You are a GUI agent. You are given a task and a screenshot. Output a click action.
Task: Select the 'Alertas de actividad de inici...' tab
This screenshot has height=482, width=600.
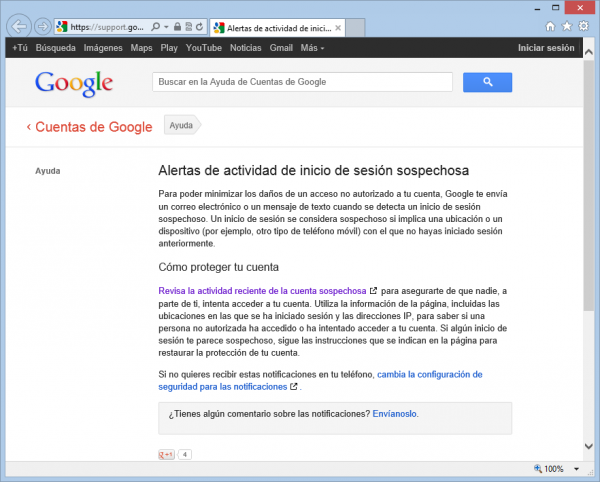coord(277,28)
